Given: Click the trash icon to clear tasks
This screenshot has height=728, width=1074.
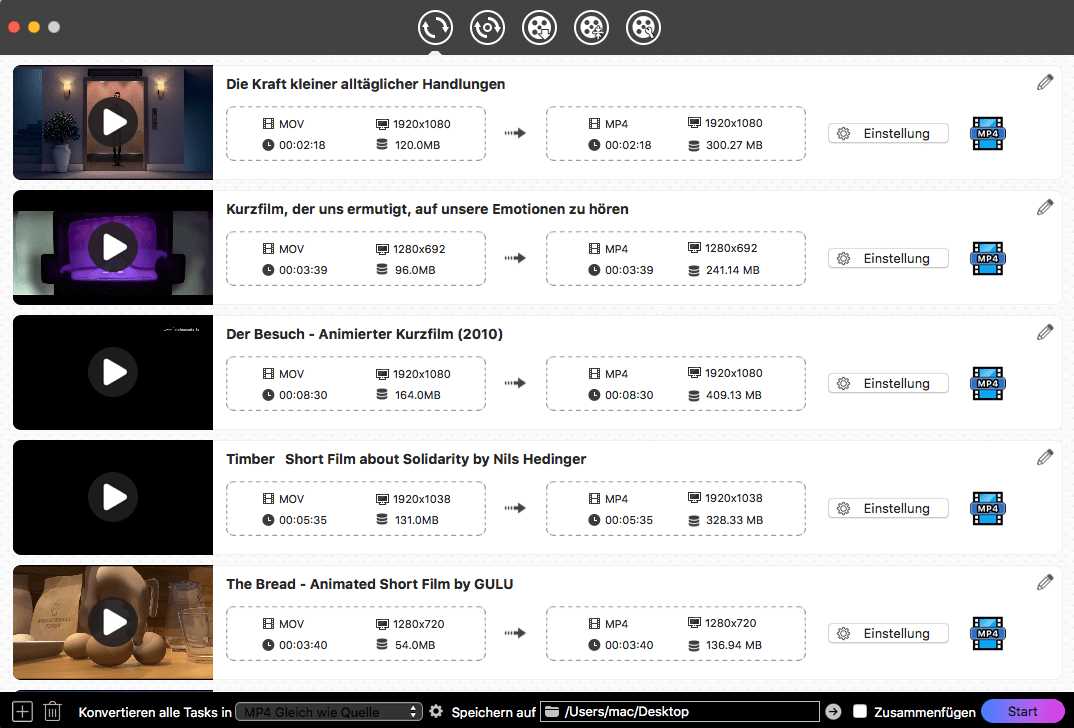Looking at the screenshot, I should (x=52, y=711).
